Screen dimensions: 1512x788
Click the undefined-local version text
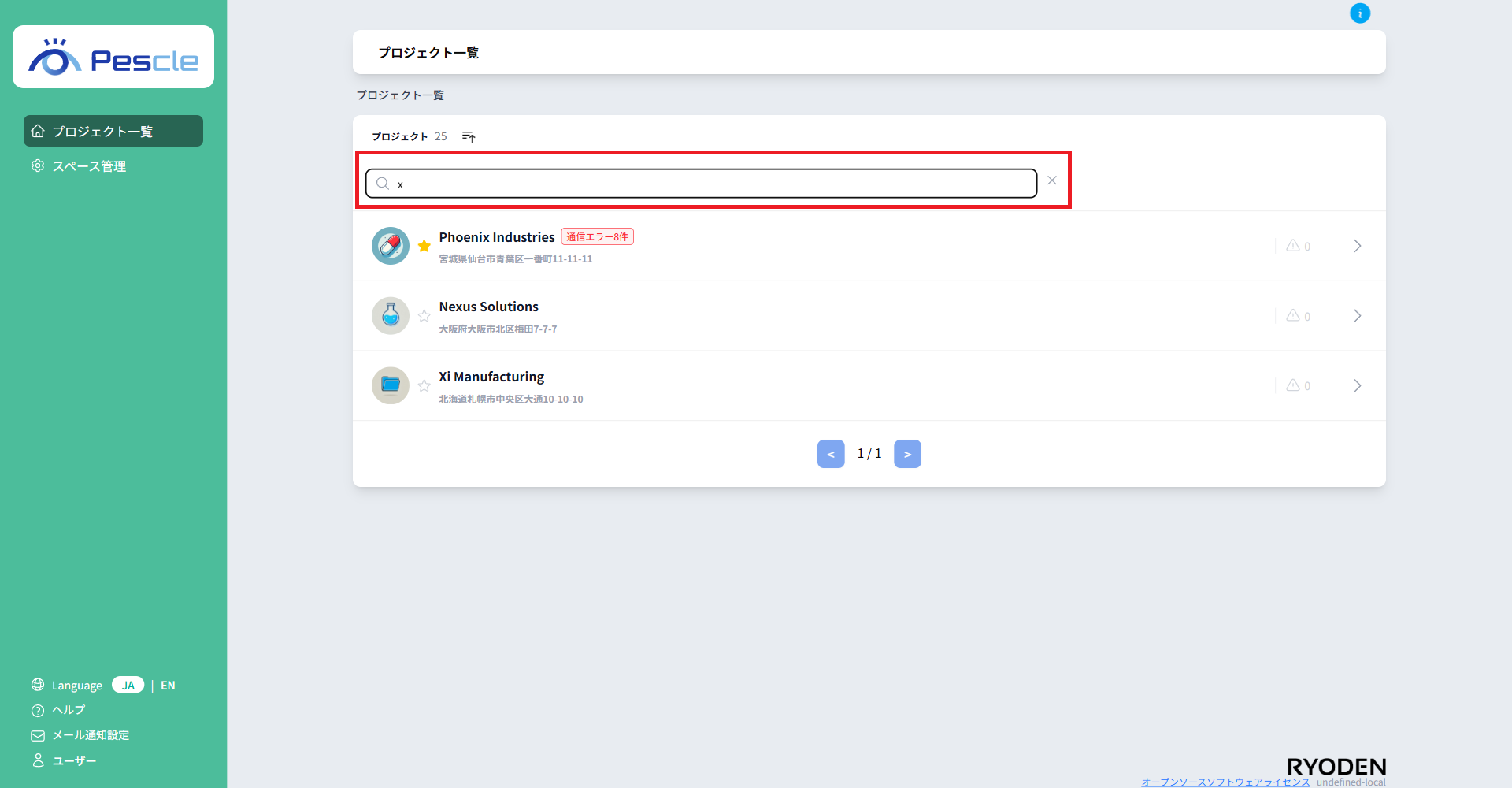(x=1351, y=782)
